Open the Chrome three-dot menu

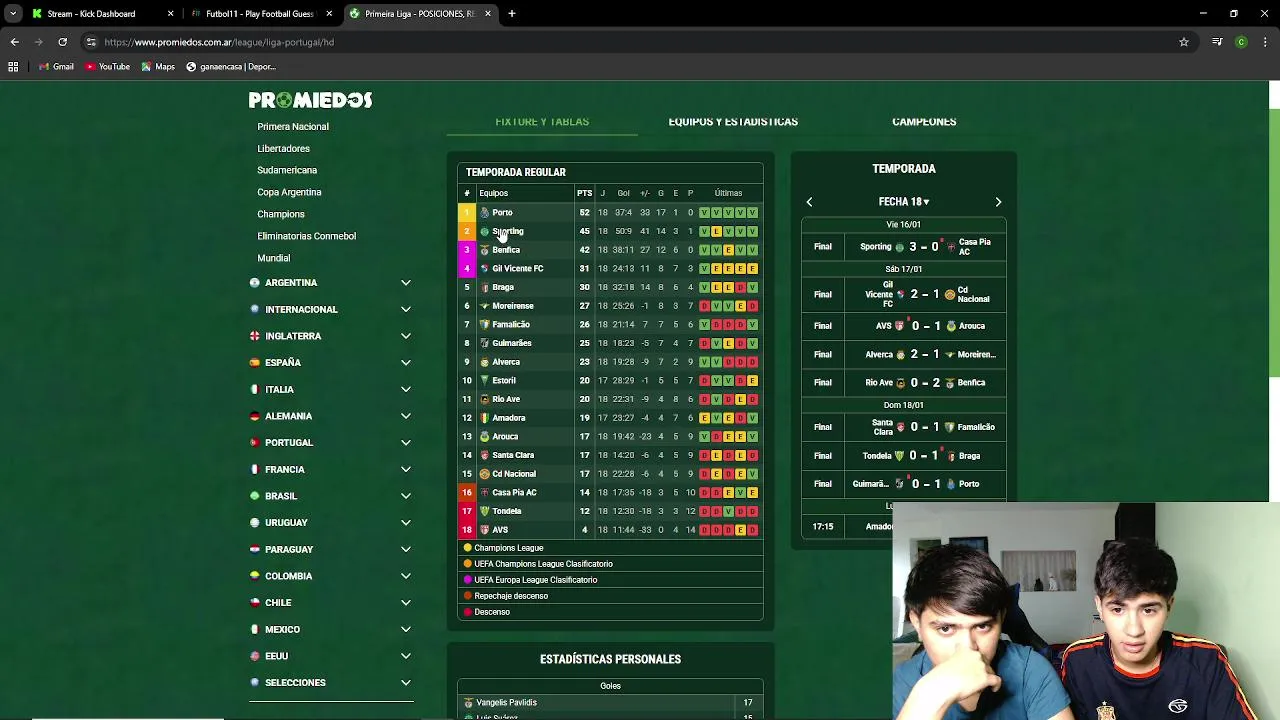pyautogui.click(x=1266, y=42)
